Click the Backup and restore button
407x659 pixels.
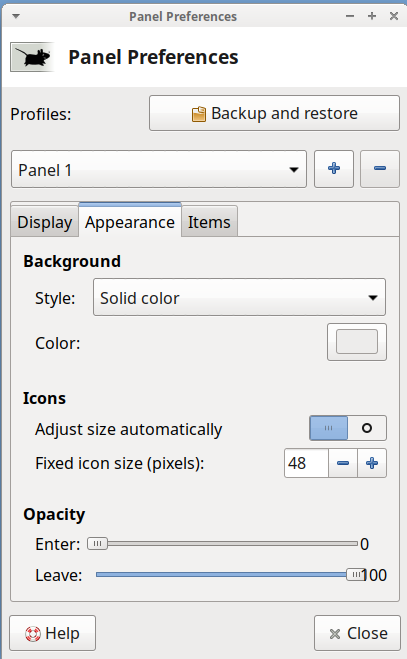(274, 113)
